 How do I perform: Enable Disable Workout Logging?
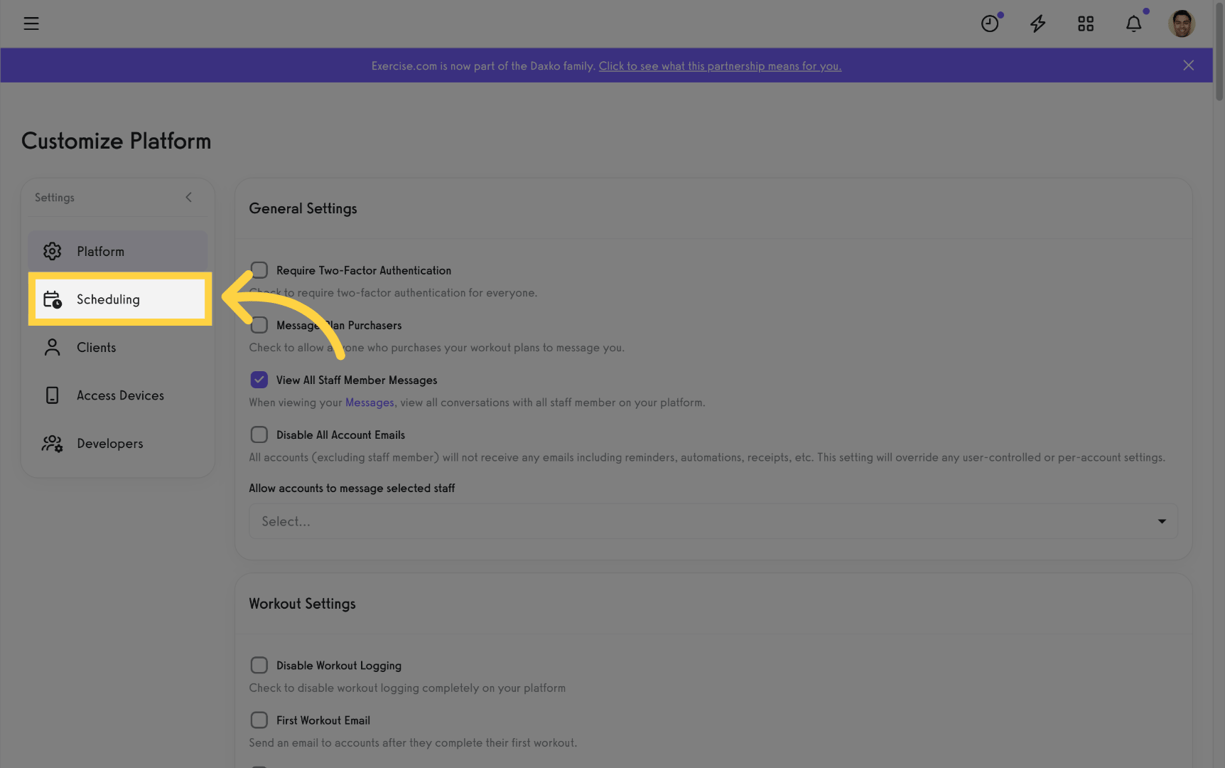tap(259, 664)
